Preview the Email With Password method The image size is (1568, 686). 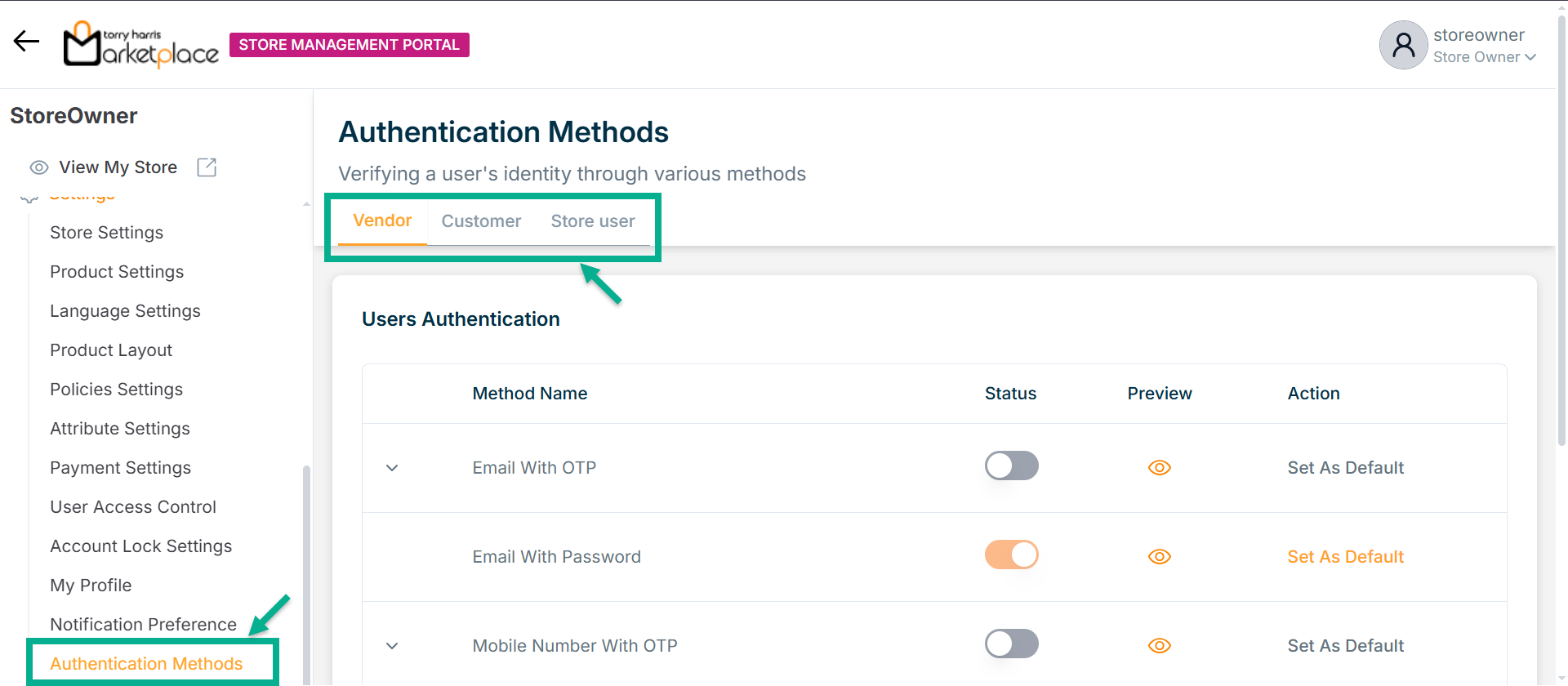pyautogui.click(x=1159, y=557)
